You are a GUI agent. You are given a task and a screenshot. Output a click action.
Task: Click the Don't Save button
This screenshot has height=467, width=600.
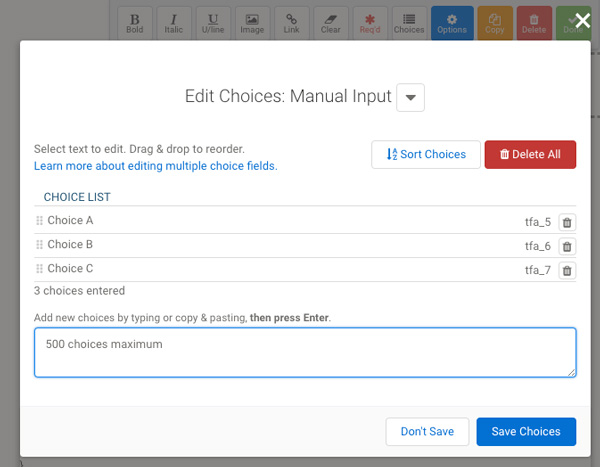tap(427, 431)
